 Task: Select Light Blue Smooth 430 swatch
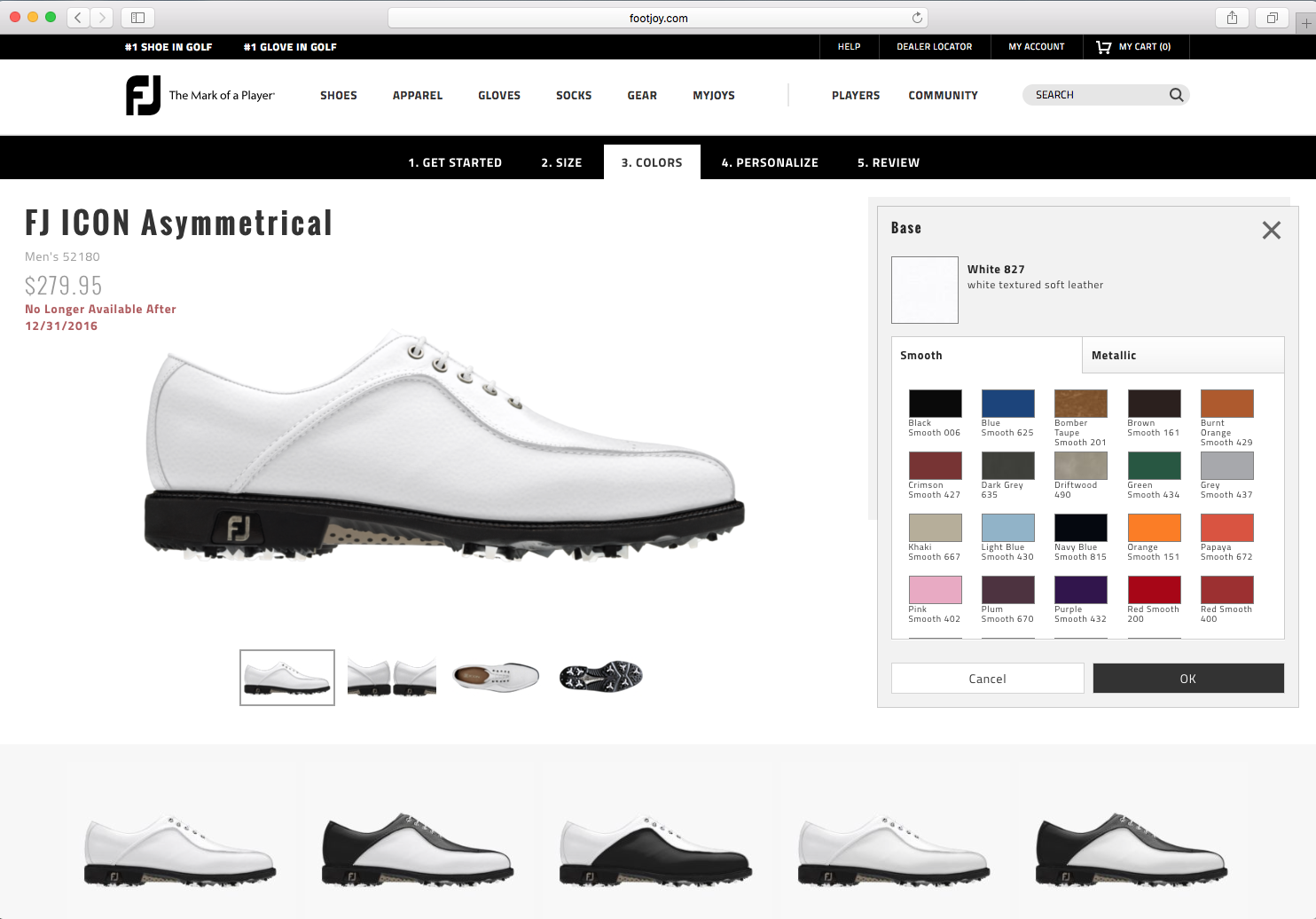(x=1007, y=528)
